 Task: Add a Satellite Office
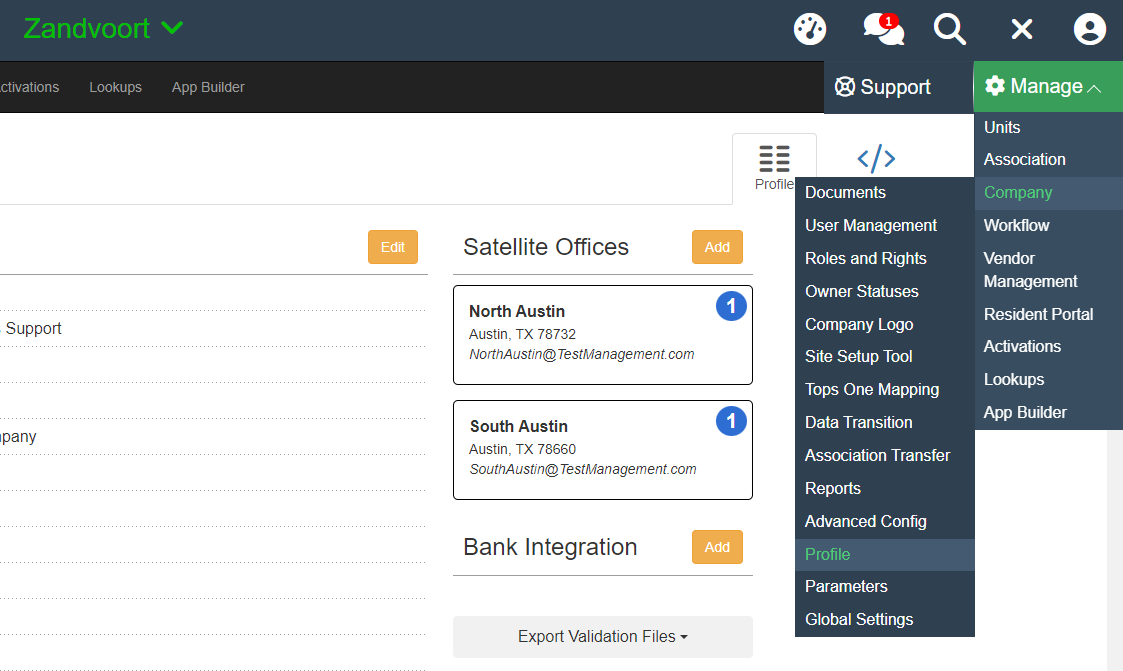pyautogui.click(x=717, y=247)
